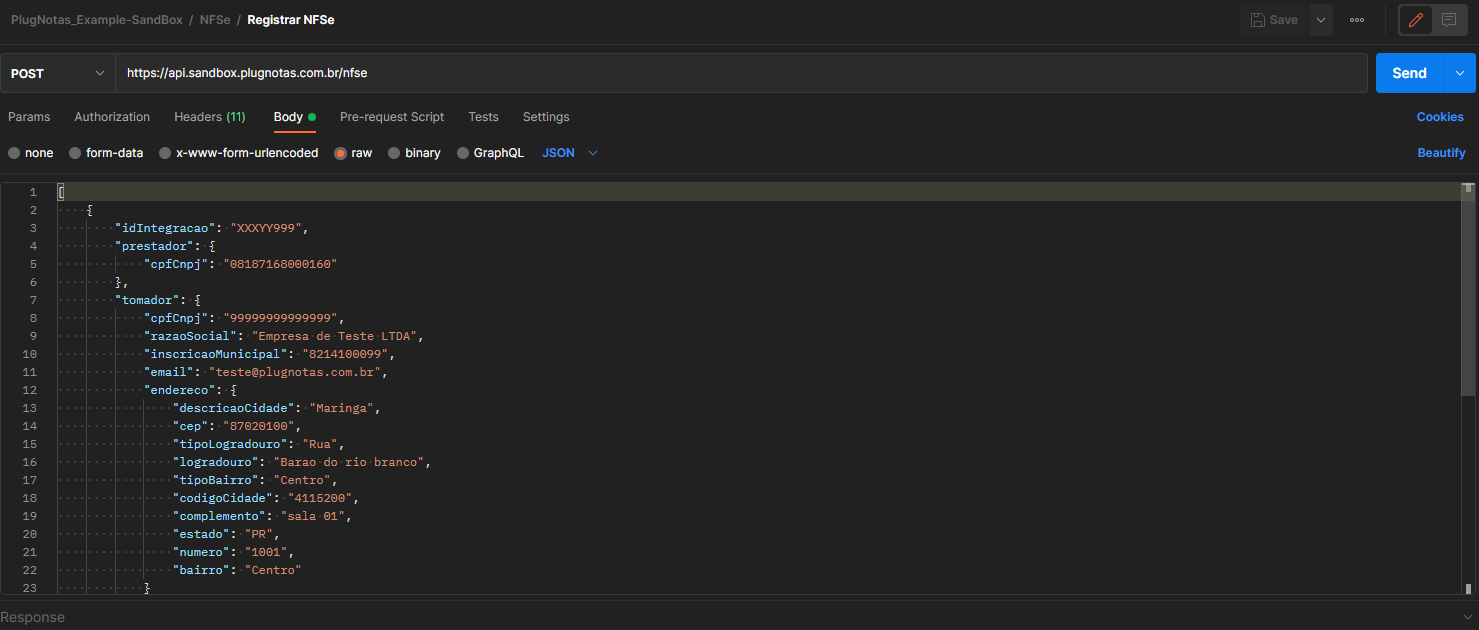Select the form-data body option
1479x630 pixels.
coord(106,153)
